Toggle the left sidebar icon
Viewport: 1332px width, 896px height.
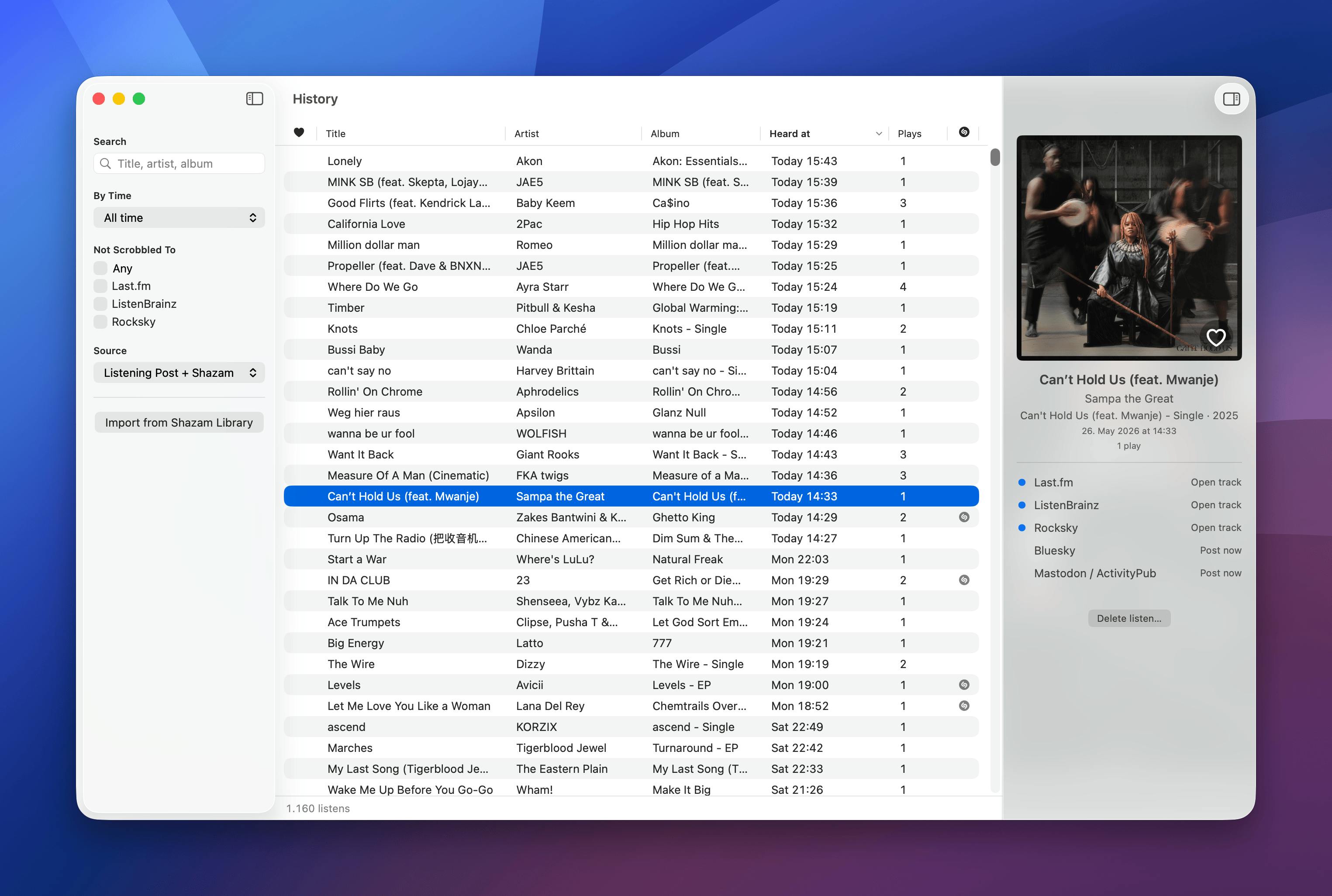tap(254, 99)
